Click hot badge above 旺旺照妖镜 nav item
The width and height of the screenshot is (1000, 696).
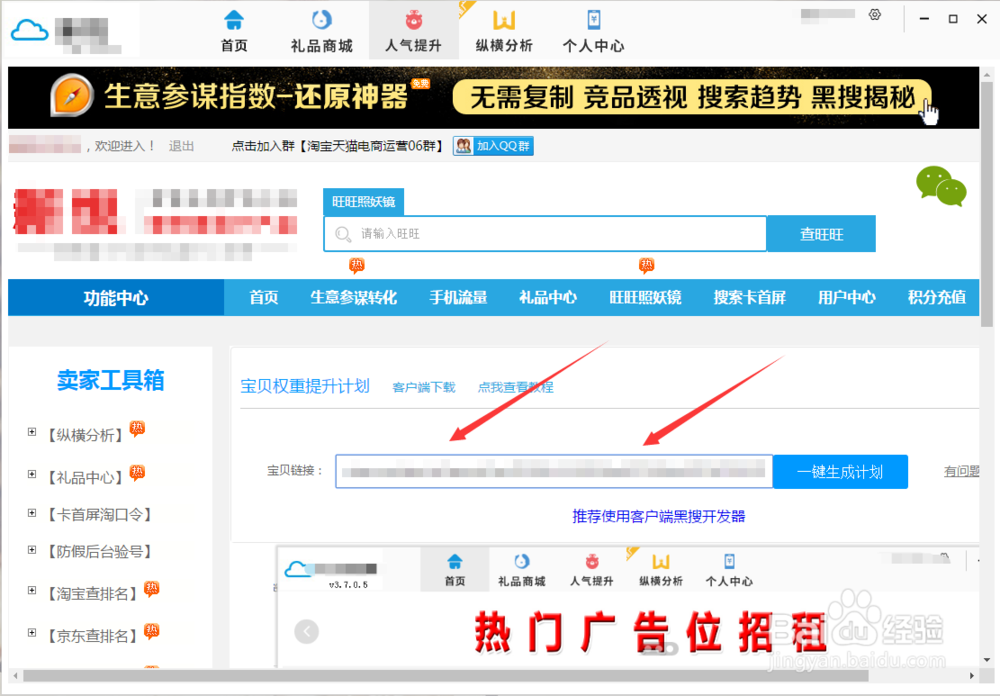(647, 265)
